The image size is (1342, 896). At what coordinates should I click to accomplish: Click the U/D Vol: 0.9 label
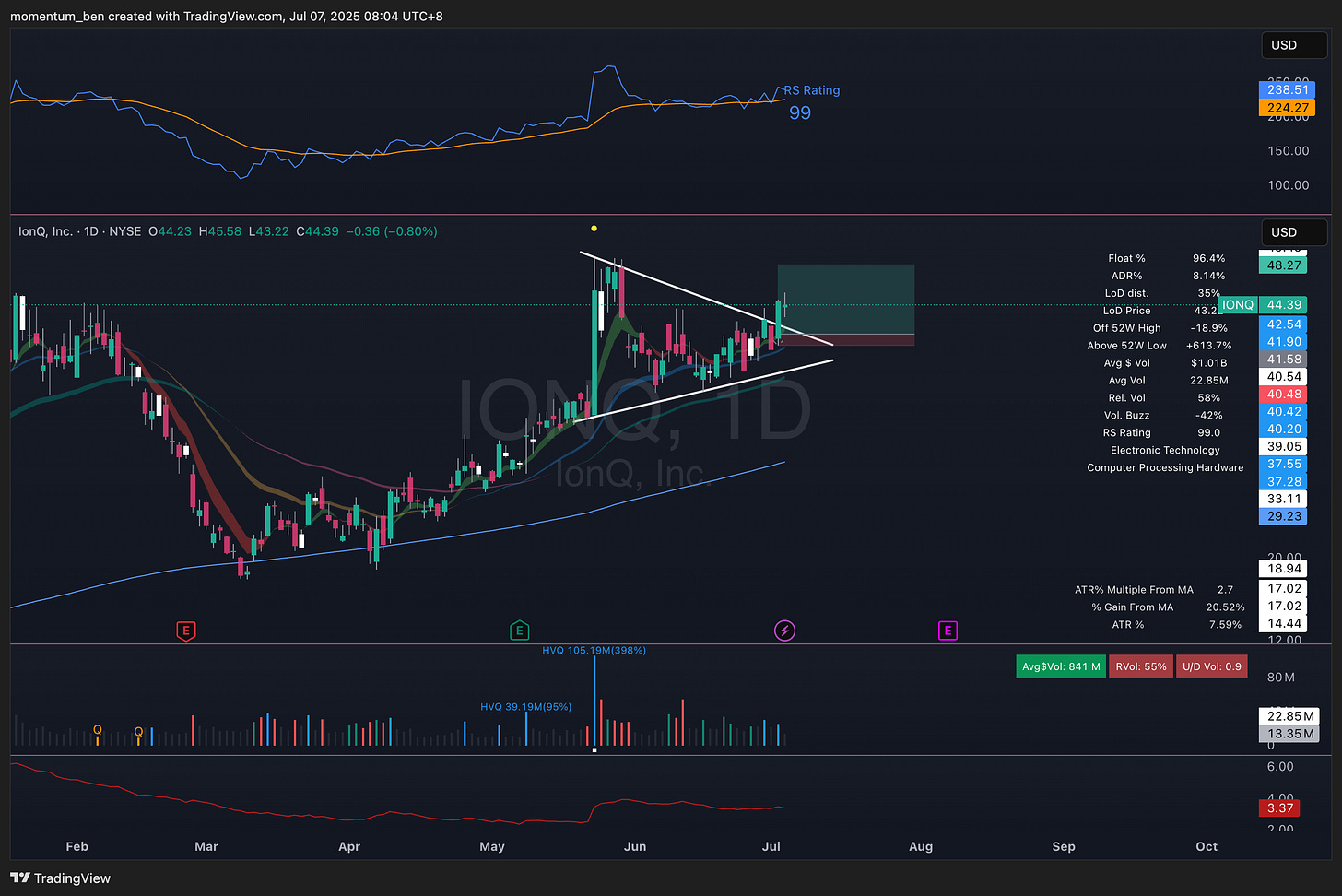tap(1212, 666)
